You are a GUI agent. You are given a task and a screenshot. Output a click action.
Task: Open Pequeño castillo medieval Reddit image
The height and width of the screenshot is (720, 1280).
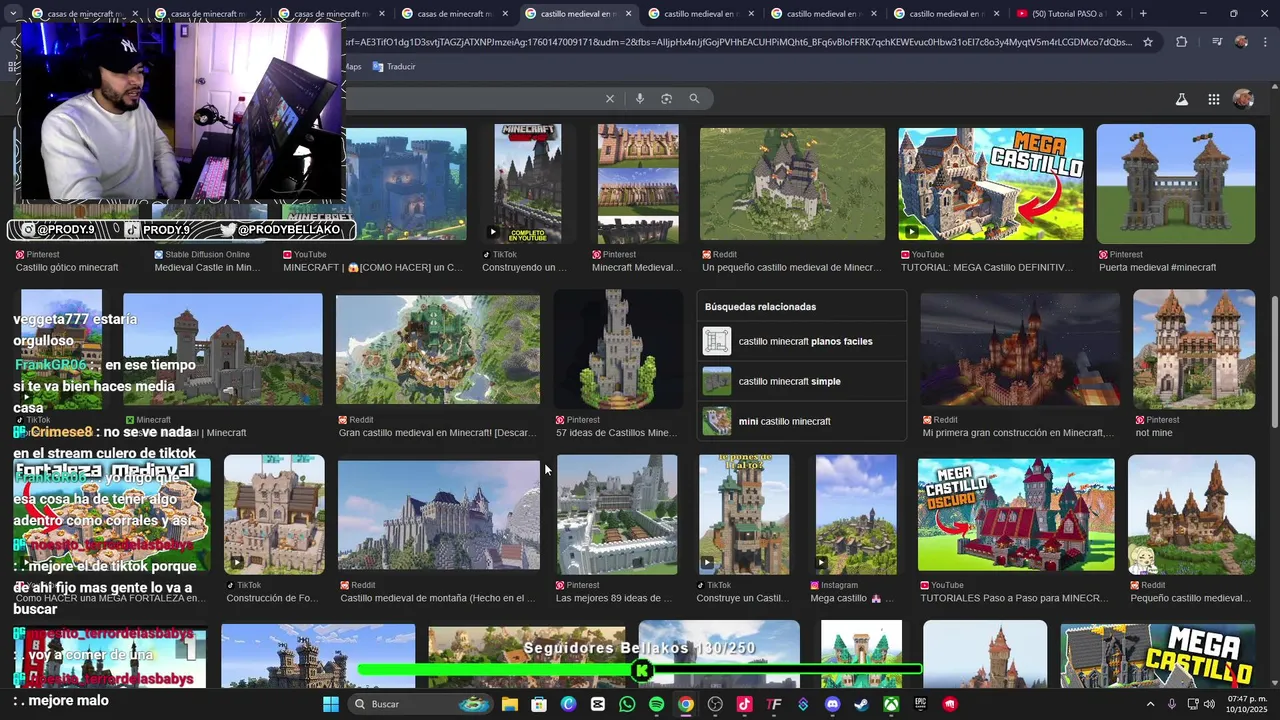pyautogui.click(x=1191, y=515)
